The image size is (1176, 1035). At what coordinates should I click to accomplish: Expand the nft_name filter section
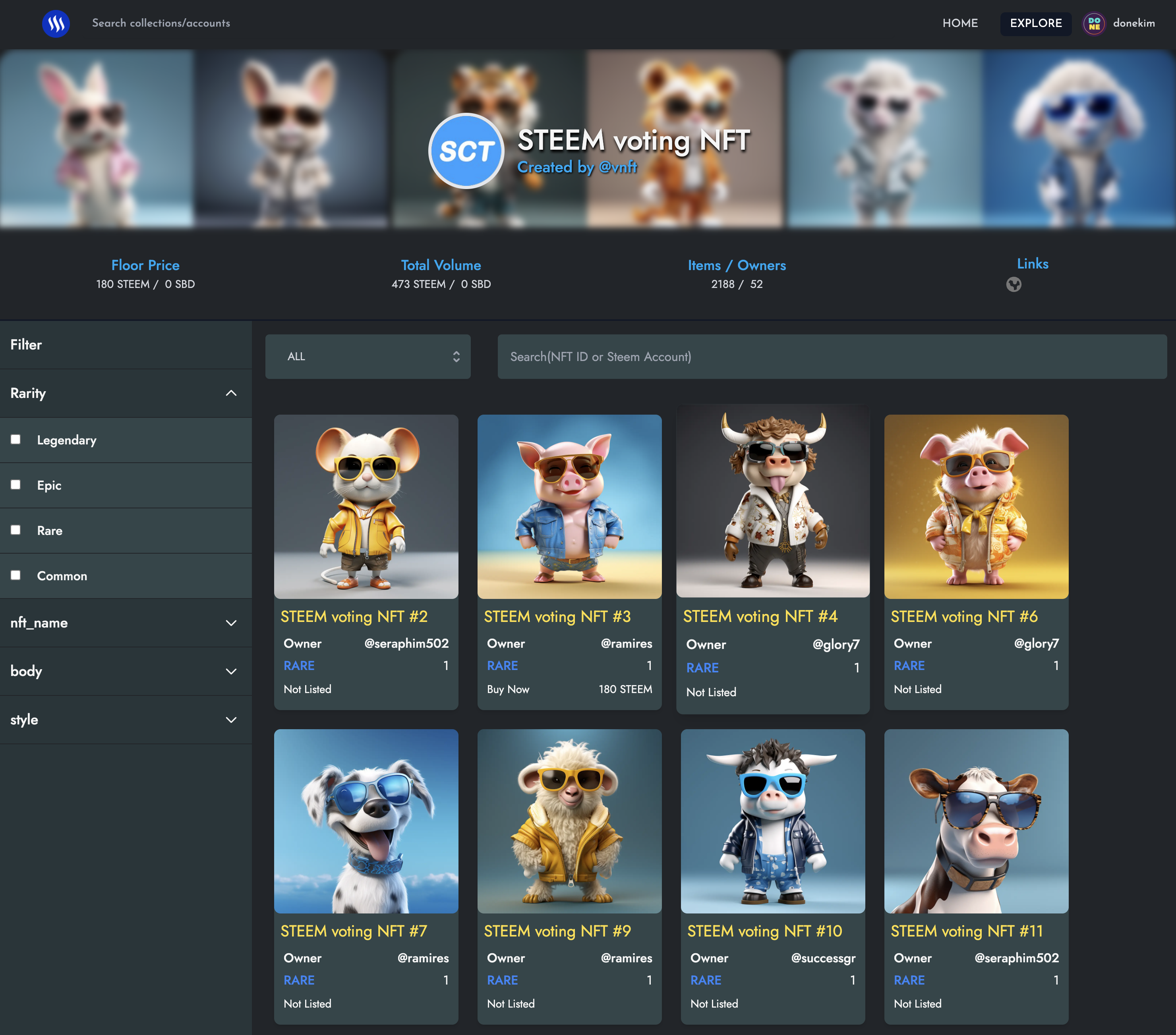[231, 623]
